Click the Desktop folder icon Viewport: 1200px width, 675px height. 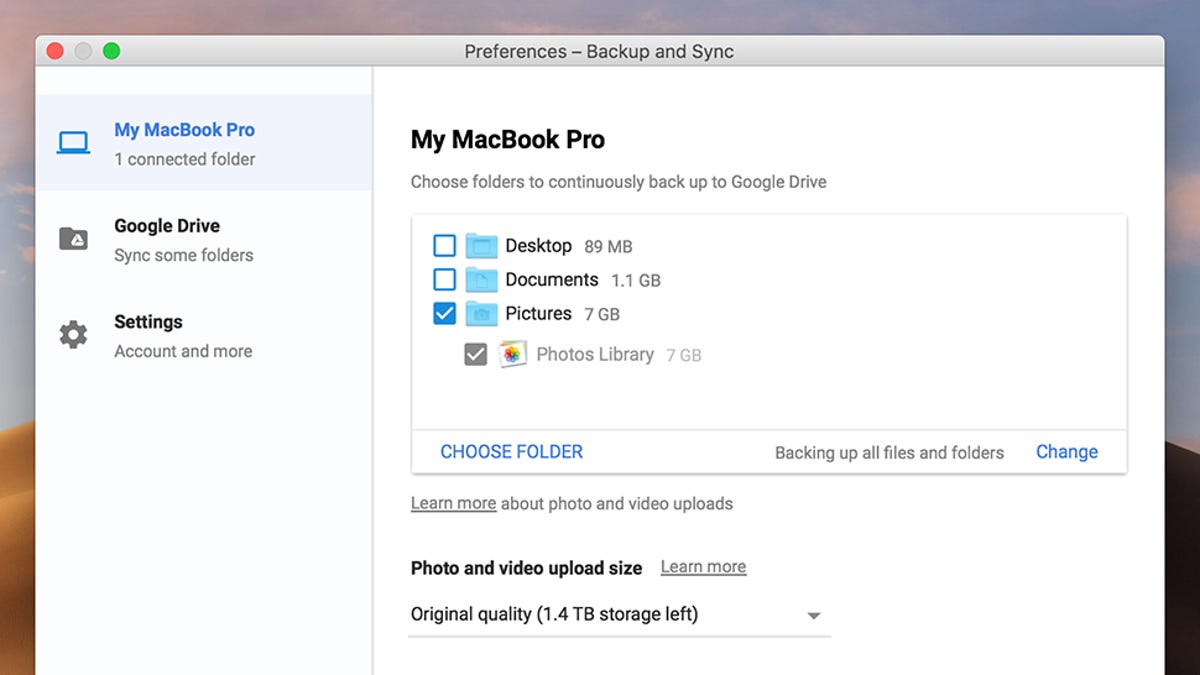coord(482,245)
